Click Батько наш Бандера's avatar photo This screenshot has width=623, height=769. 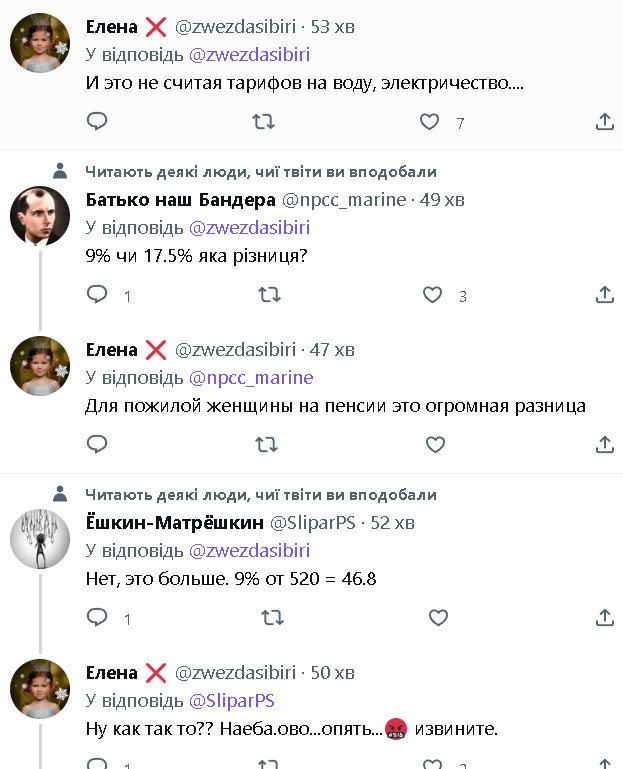pyautogui.click(x=40, y=215)
